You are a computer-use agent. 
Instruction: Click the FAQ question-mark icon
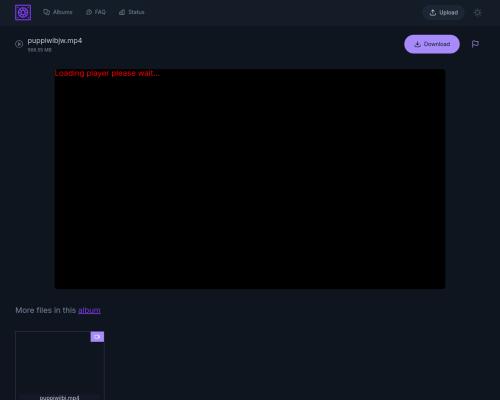(89, 12)
